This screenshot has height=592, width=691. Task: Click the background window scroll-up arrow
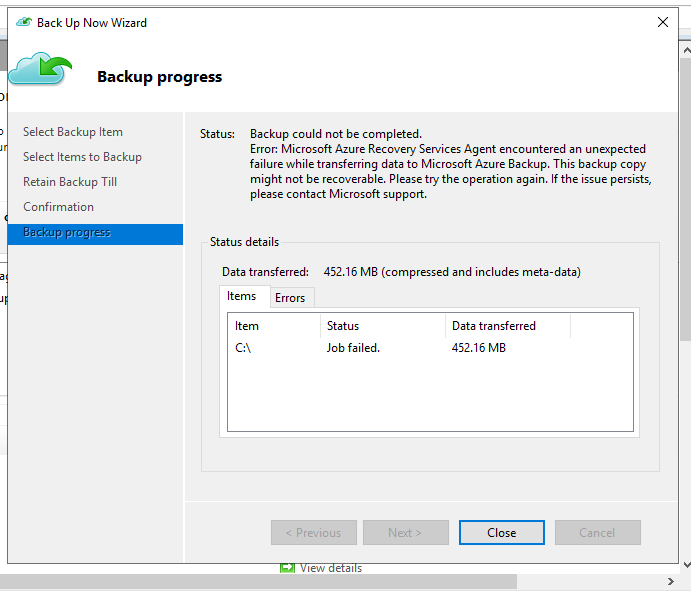coord(686,50)
